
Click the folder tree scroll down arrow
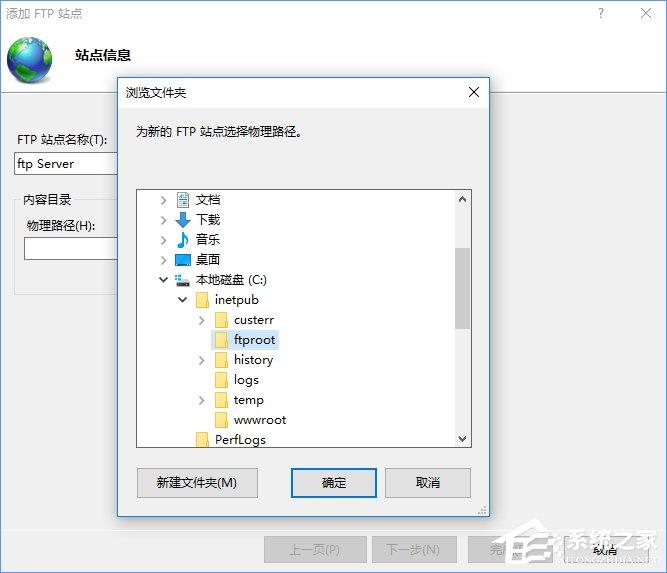[x=463, y=438]
